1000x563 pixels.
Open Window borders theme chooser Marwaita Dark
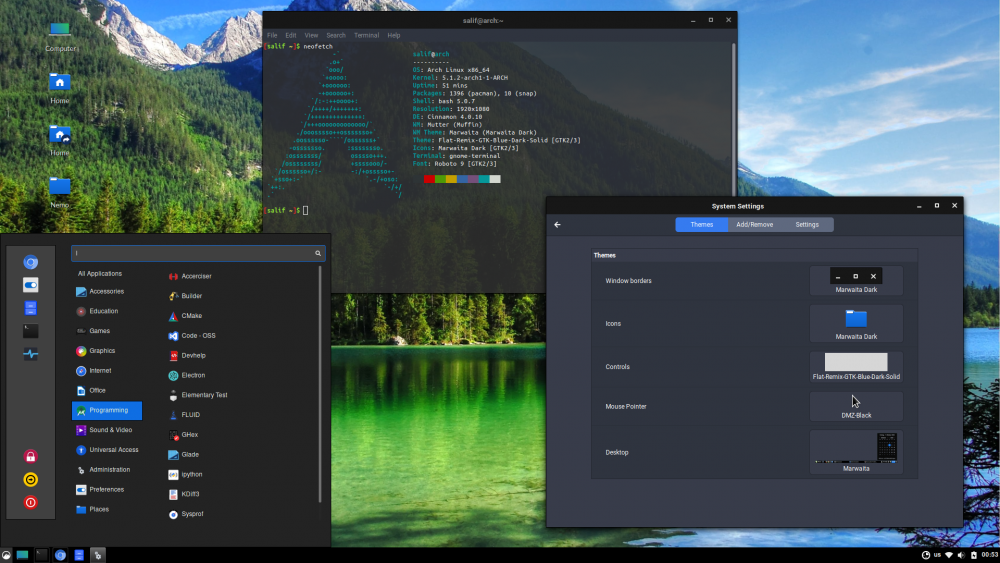pos(856,281)
